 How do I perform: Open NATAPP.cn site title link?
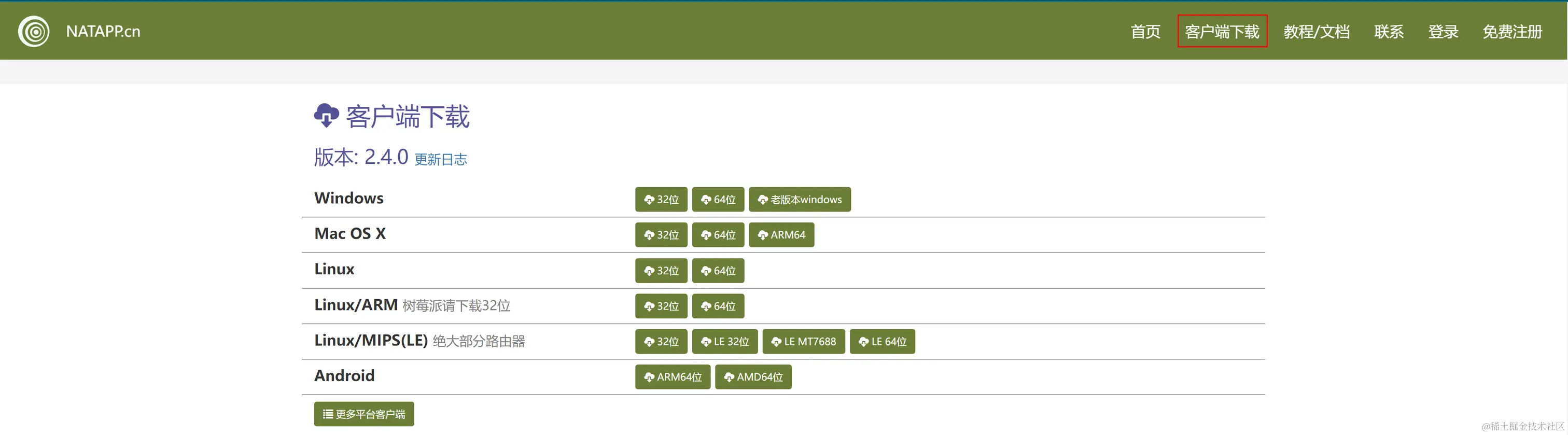pos(103,31)
